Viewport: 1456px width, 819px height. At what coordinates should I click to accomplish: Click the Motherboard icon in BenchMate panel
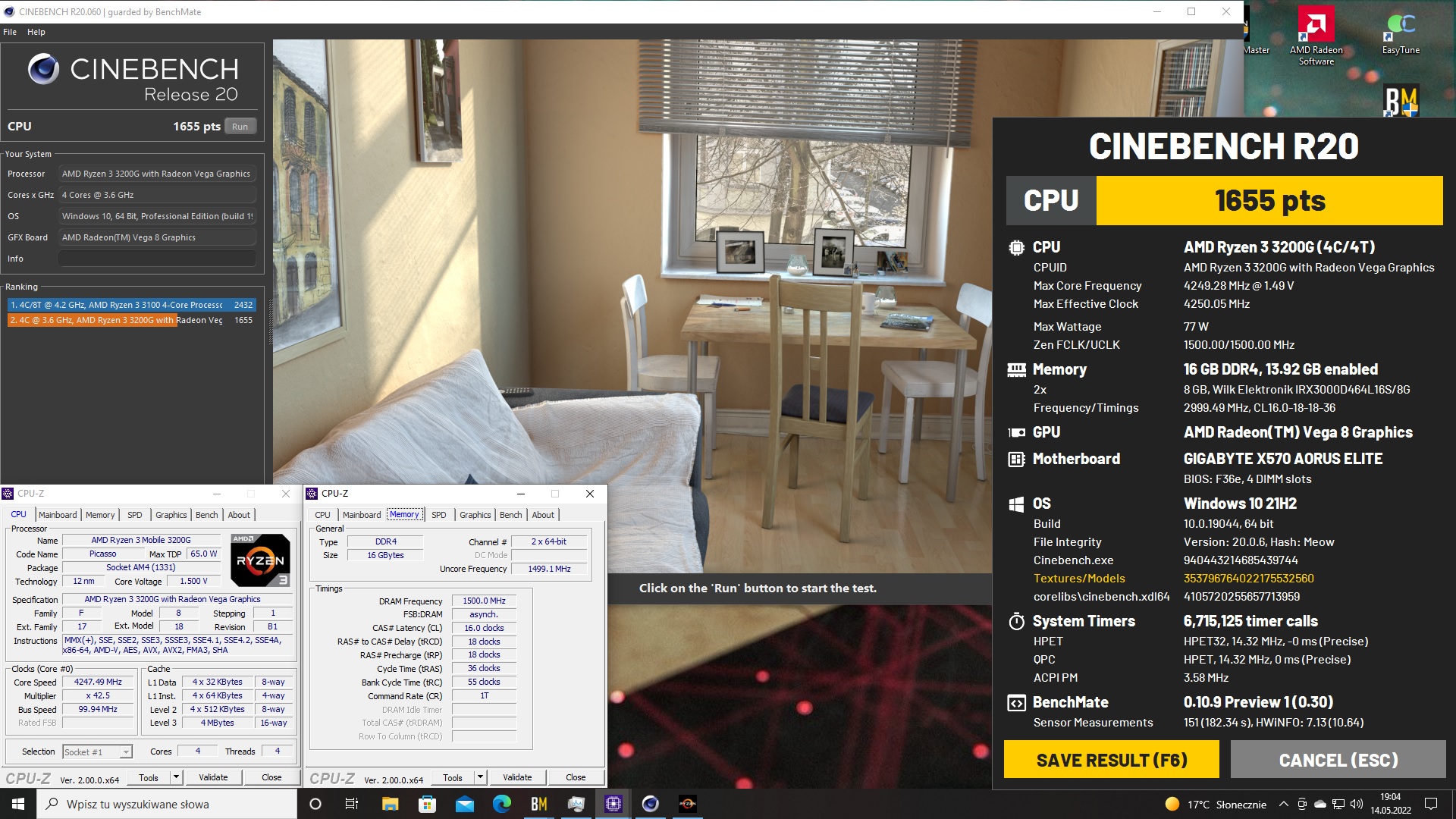coord(1016,459)
